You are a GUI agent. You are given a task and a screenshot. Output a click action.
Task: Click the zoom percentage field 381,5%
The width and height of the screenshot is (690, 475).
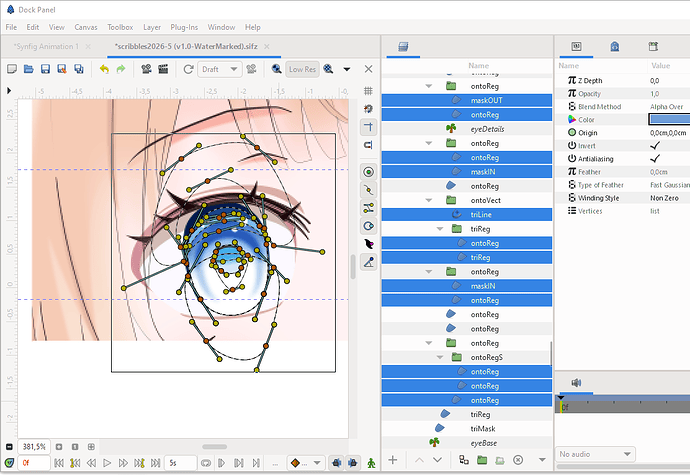point(34,446)
